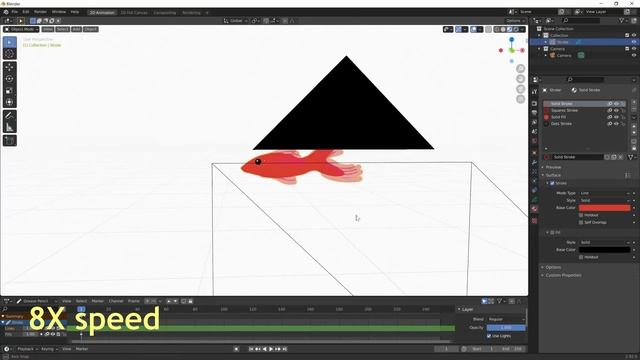Jump to the previous keyframe
This screenshot has width=640, height=360.
tap(258, 349)
